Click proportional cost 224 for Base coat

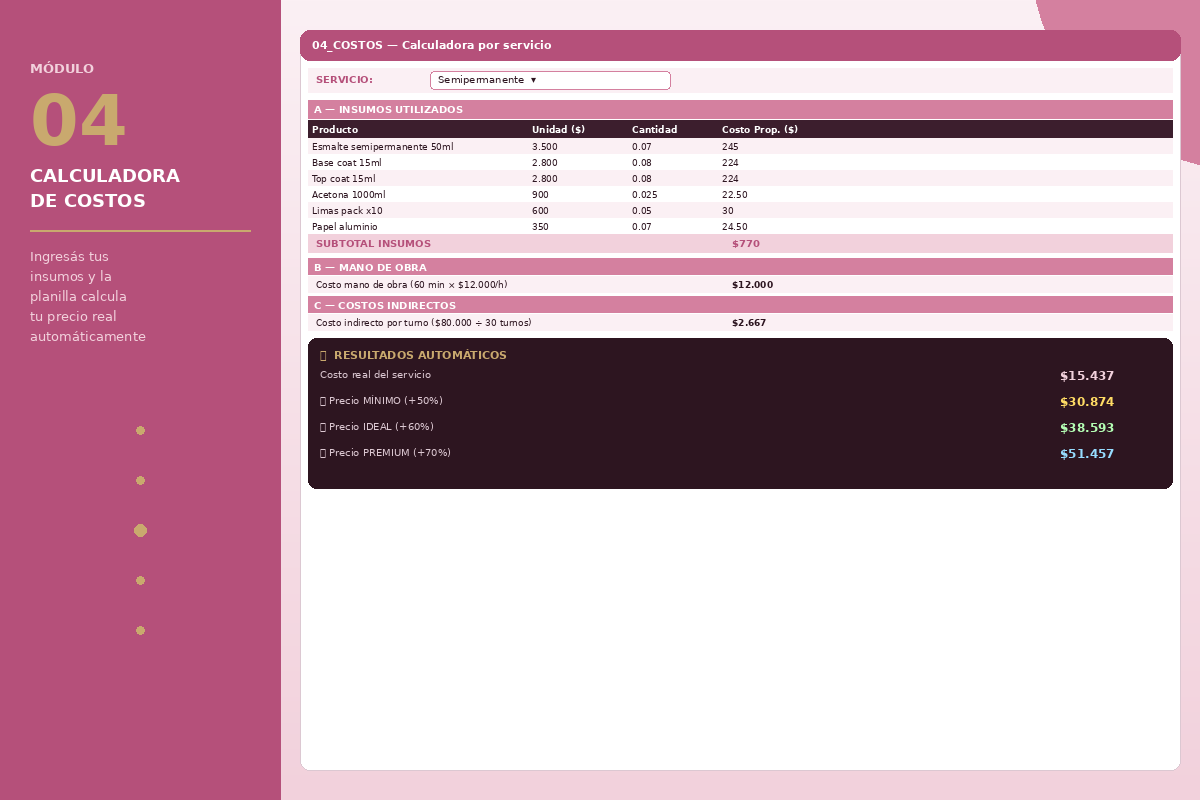[x=730, y=163]
